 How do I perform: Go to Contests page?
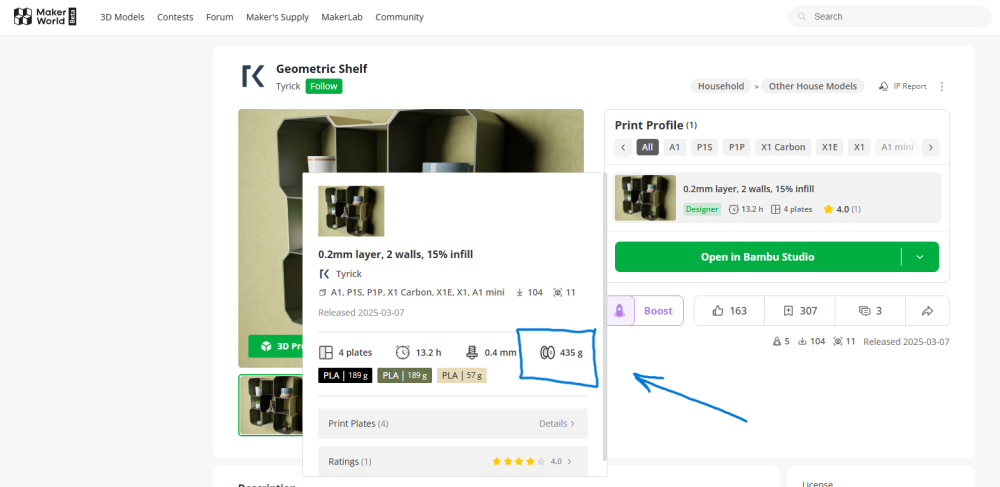(x=175, y=17)
